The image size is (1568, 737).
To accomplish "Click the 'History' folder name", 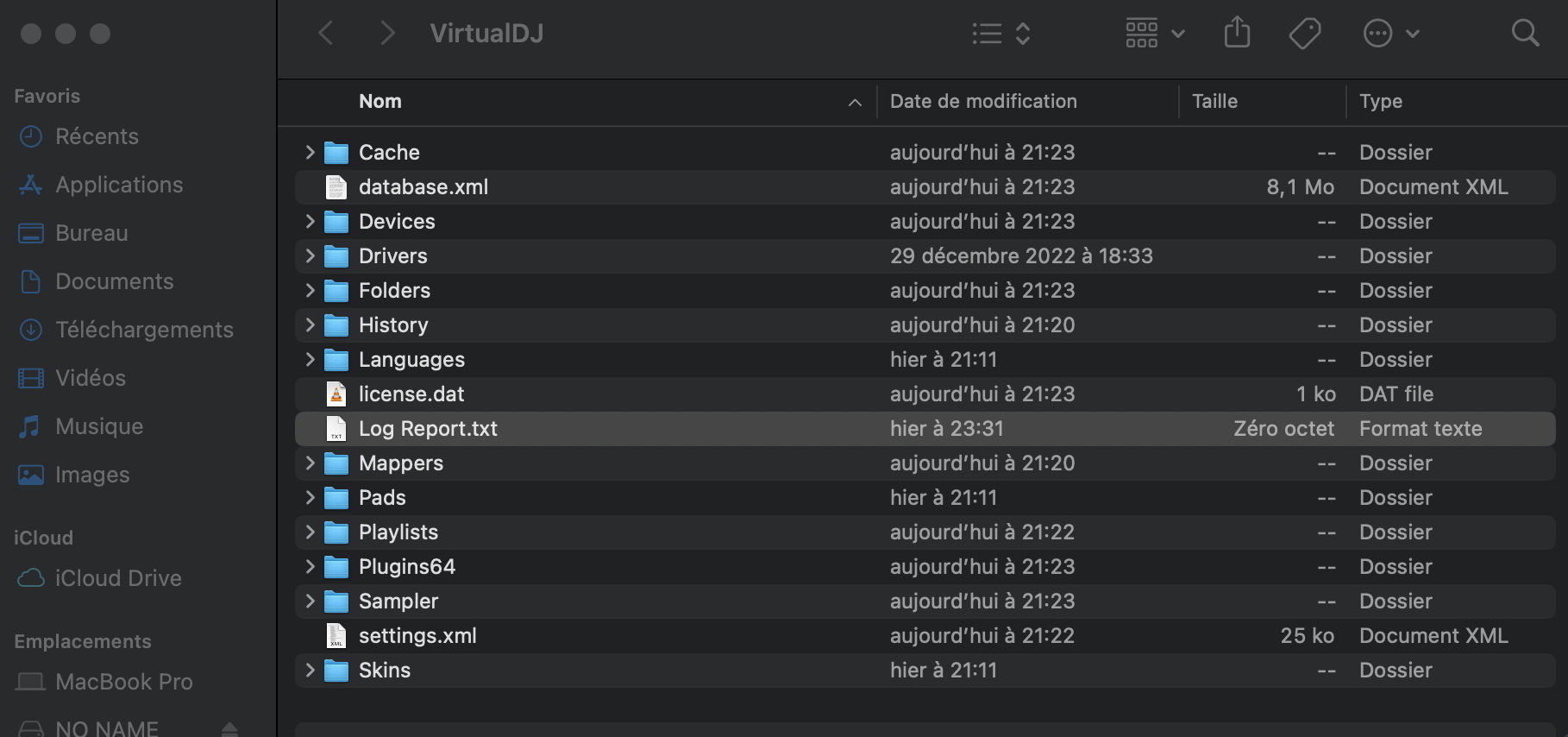I will pos(393,324).
